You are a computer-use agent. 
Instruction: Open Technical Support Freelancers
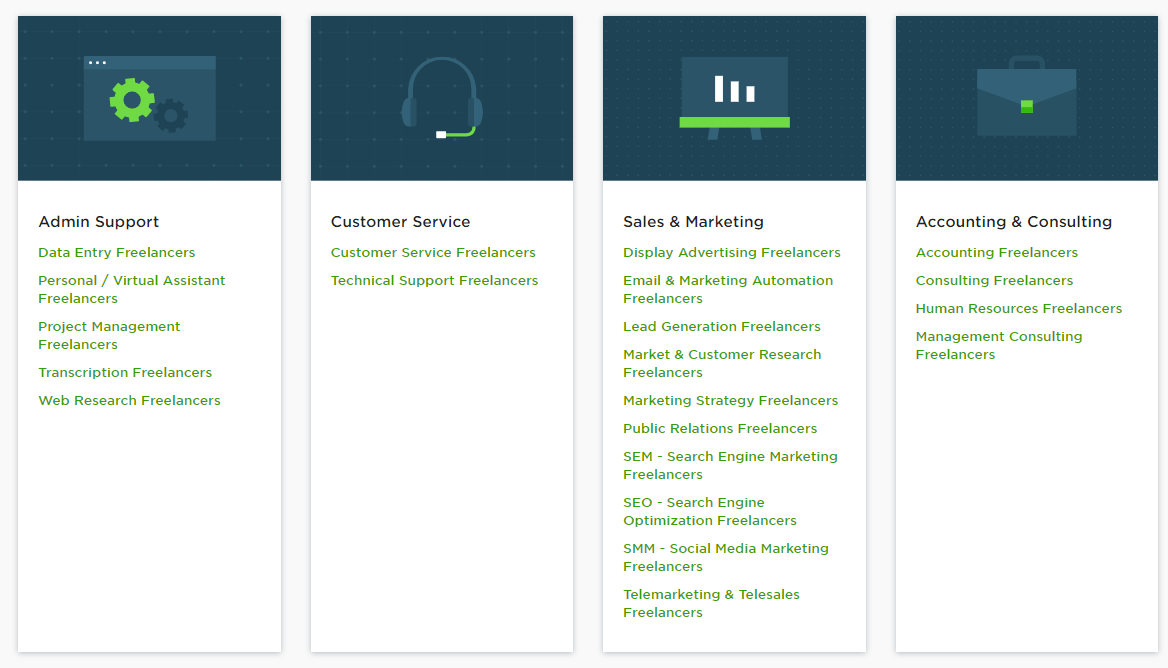(x=434, y=281)
